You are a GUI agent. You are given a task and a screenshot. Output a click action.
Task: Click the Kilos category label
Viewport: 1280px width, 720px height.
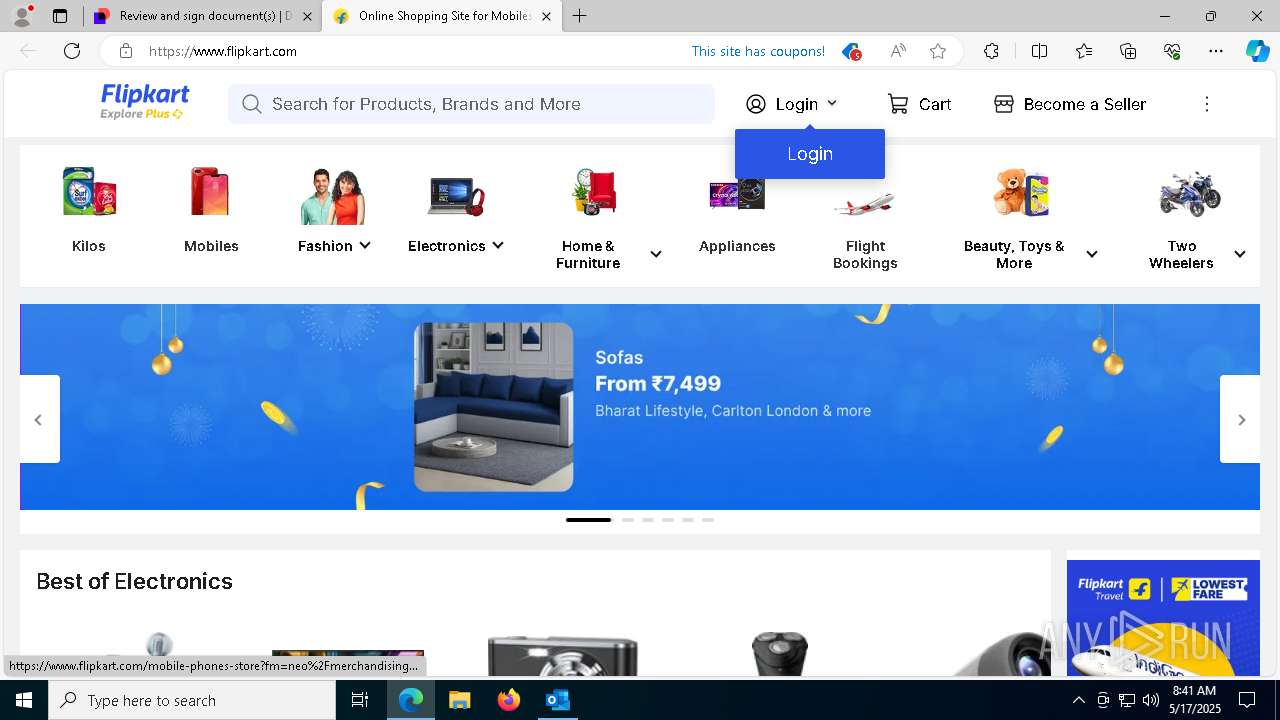89,246
